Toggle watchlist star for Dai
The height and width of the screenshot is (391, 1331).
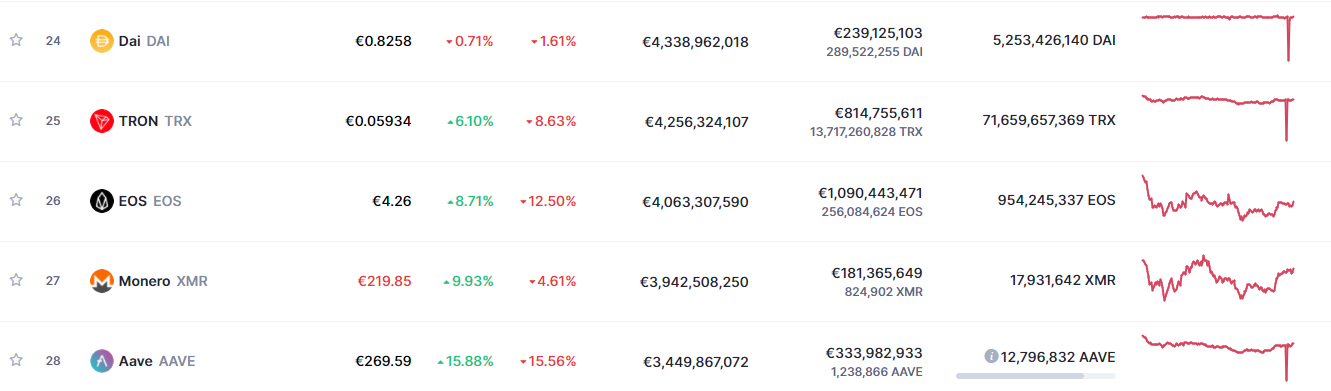click(16, 40)
